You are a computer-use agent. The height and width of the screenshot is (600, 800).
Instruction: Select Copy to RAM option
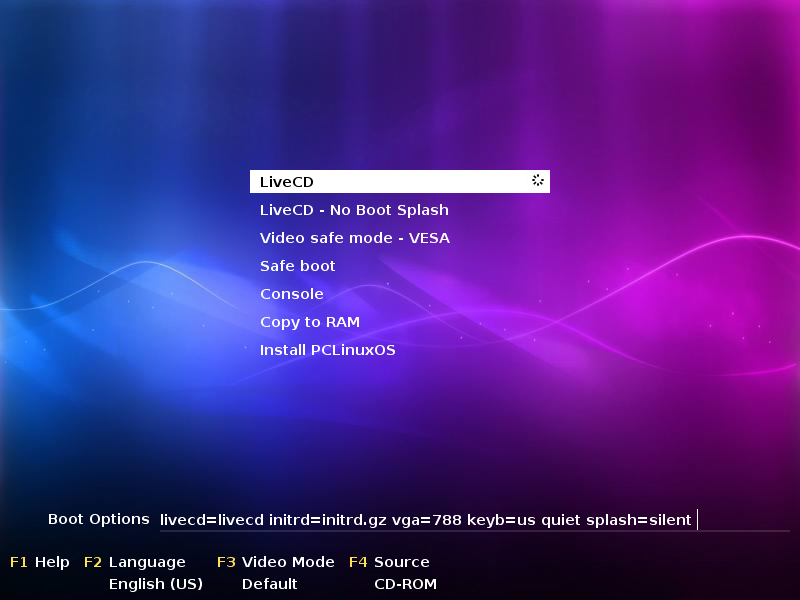pos(310,322)
